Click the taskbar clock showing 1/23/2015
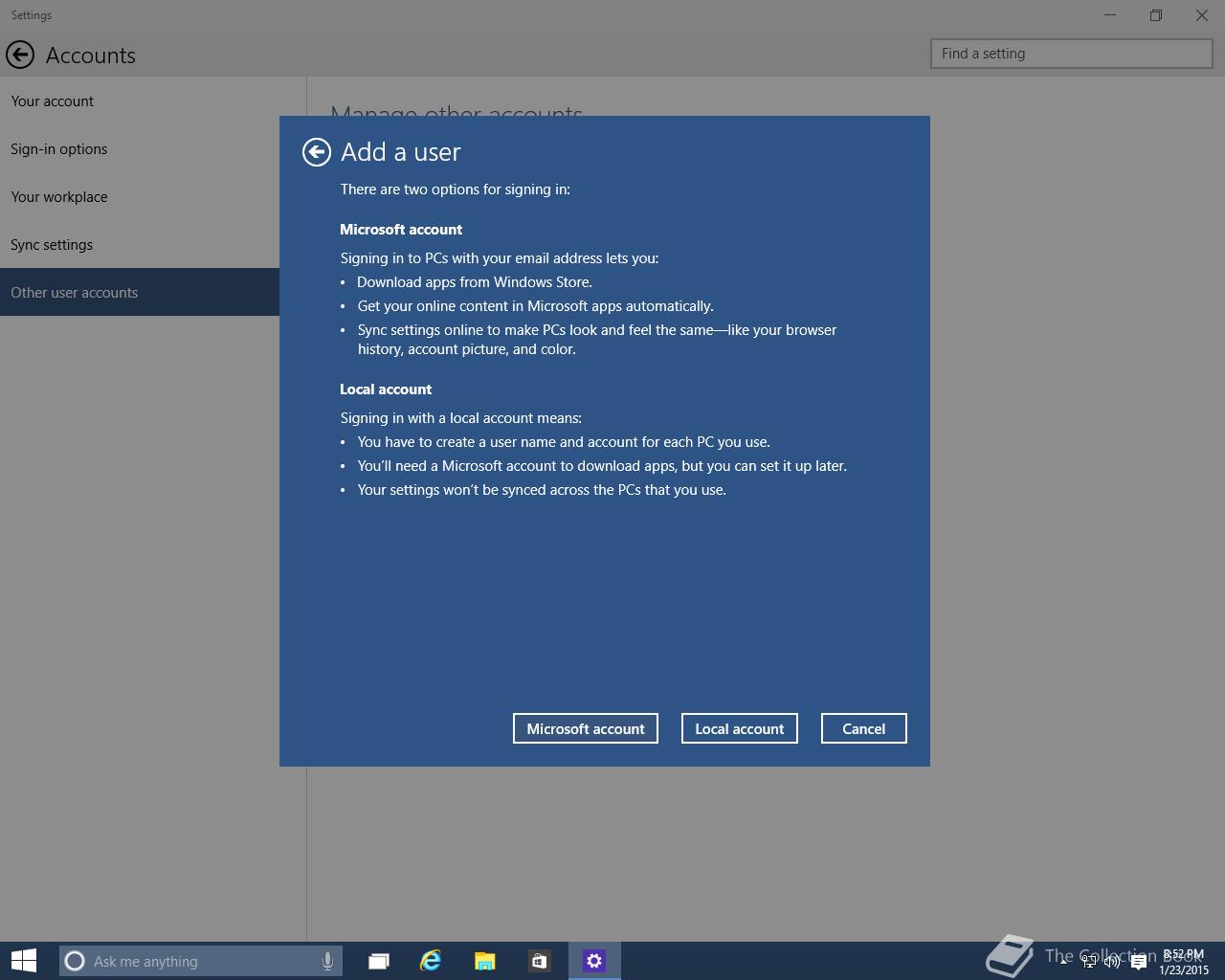This screenshot has width=1225, height=980. tap(1184, 962)
